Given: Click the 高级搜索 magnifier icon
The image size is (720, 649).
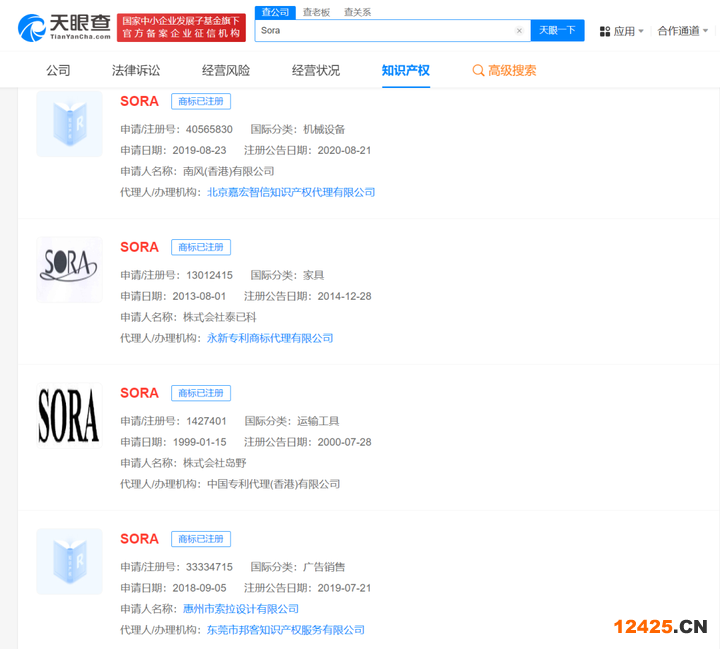Looking at the screenshot, I should [x=478, y=71].
